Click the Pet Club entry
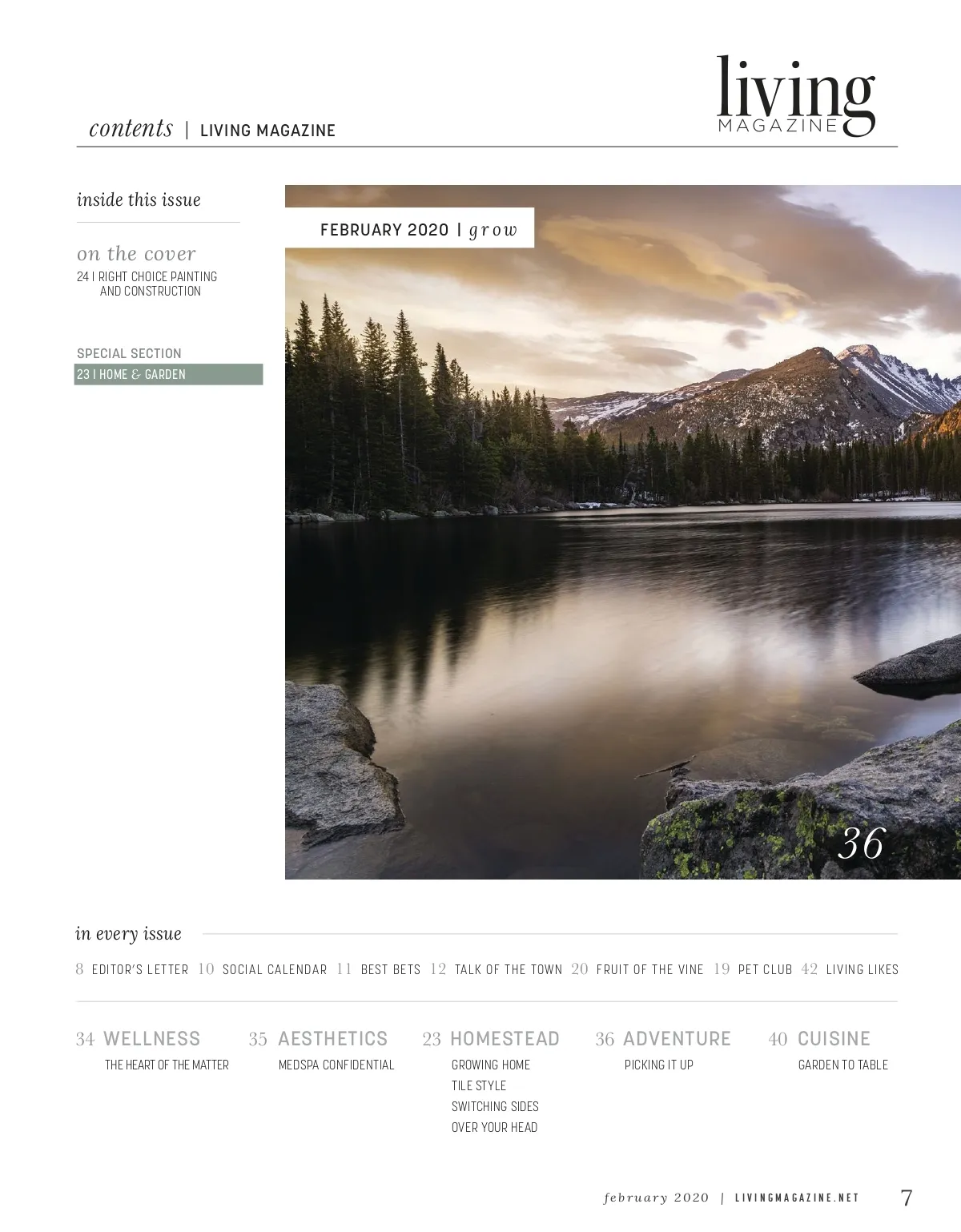The image size is (961, 1232). tap(753, 969)
